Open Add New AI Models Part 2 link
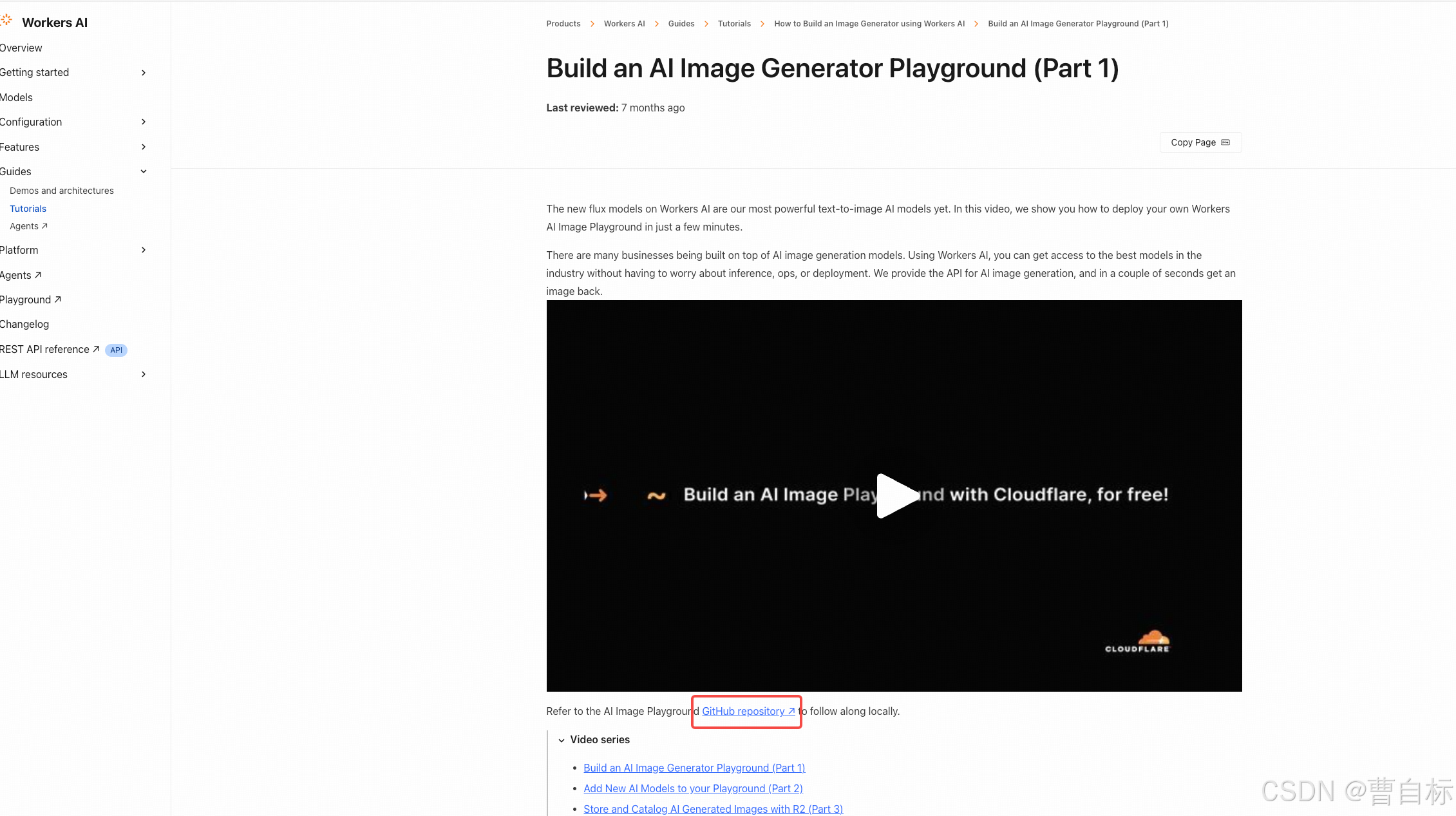This screenshot has height=816, width=1456. point(693,788)
